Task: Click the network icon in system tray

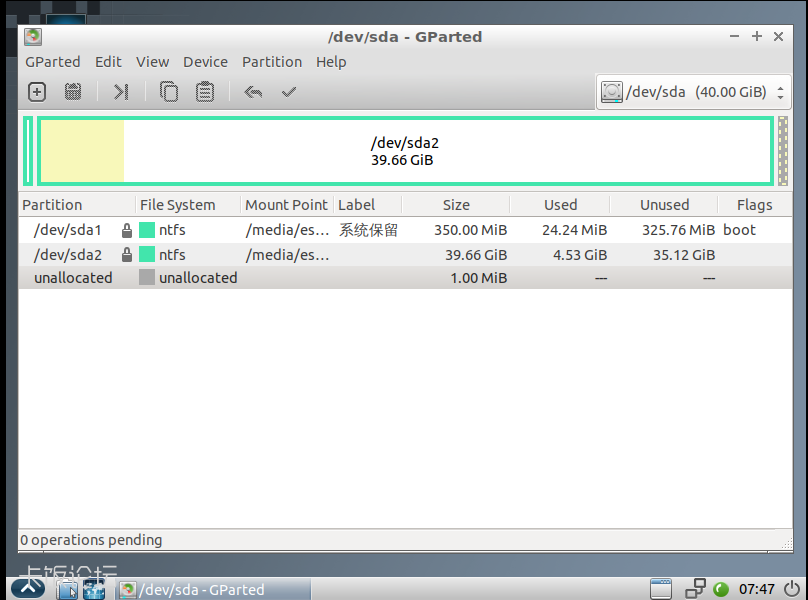Action: tap(696, 589)
